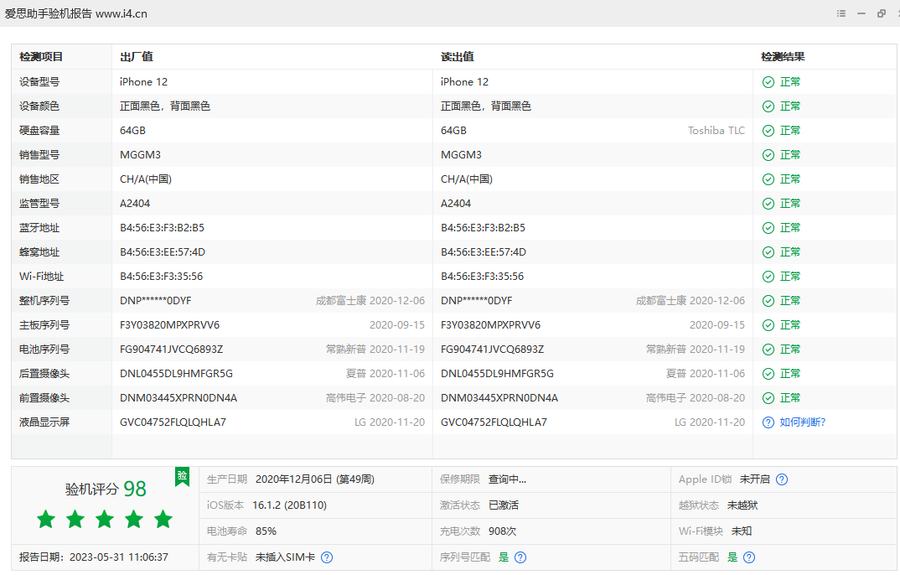Screen dimensions: 900x575
Task: Click the green check icon for 电池序列号
Action: pos(768,349)
